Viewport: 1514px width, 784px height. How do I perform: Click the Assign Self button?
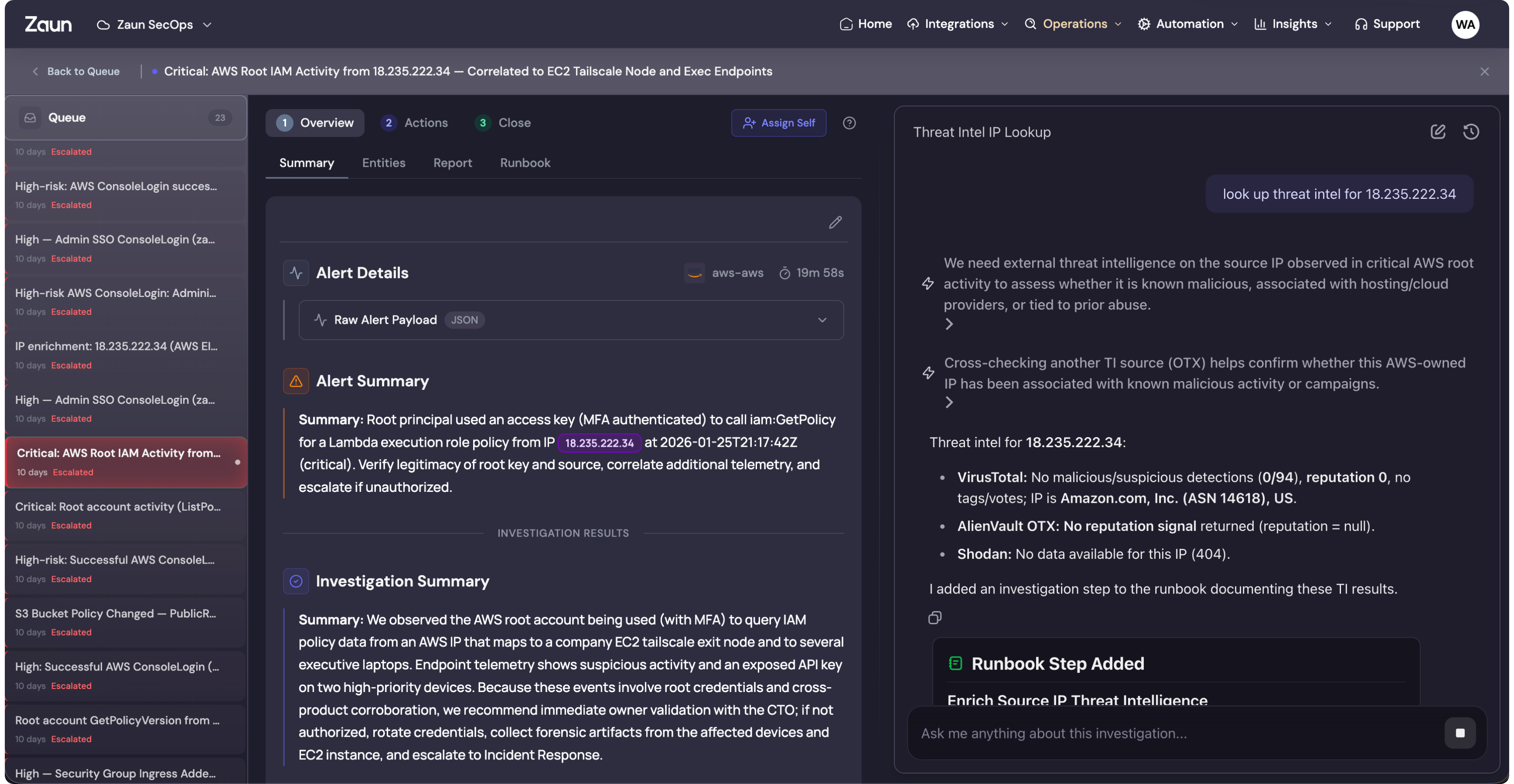pos(778,123)
